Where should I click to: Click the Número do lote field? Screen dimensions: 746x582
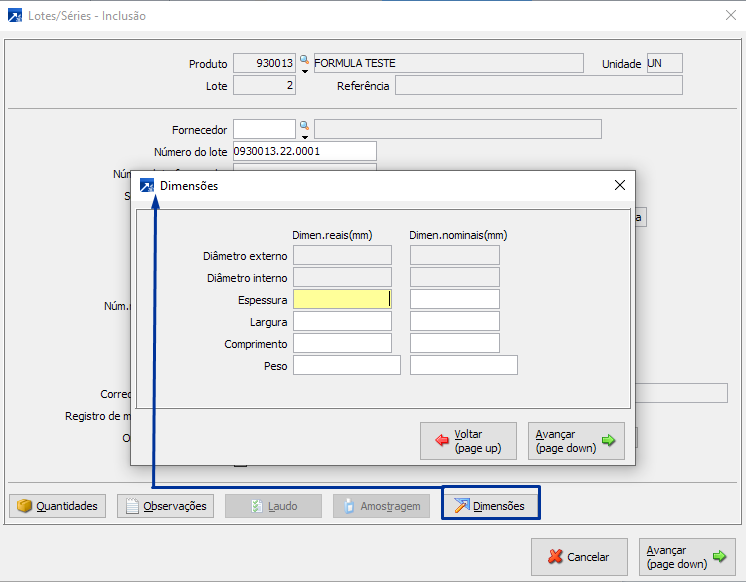[x=304, y=151]
